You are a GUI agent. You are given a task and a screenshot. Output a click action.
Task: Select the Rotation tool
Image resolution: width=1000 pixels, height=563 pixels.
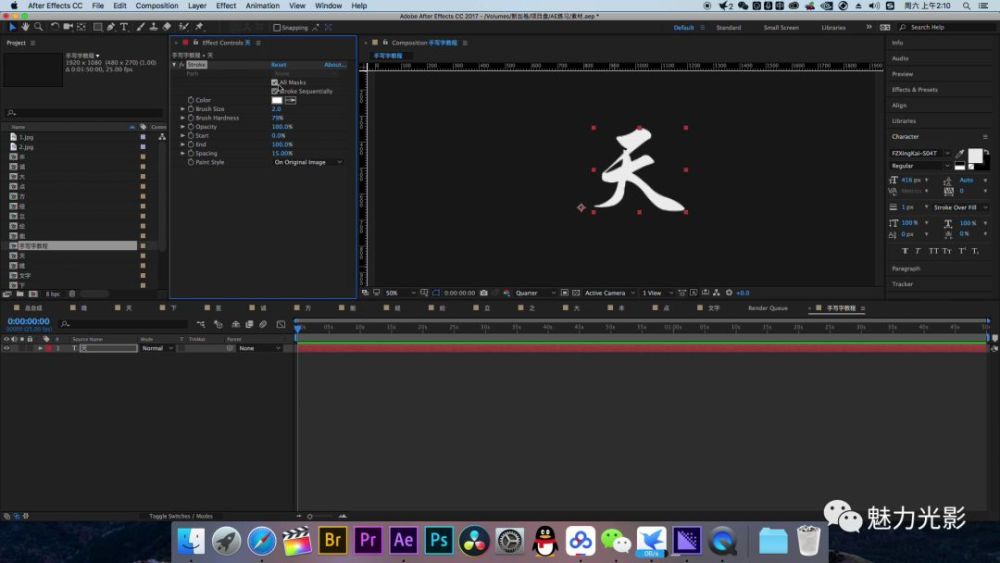coord(55,27)
